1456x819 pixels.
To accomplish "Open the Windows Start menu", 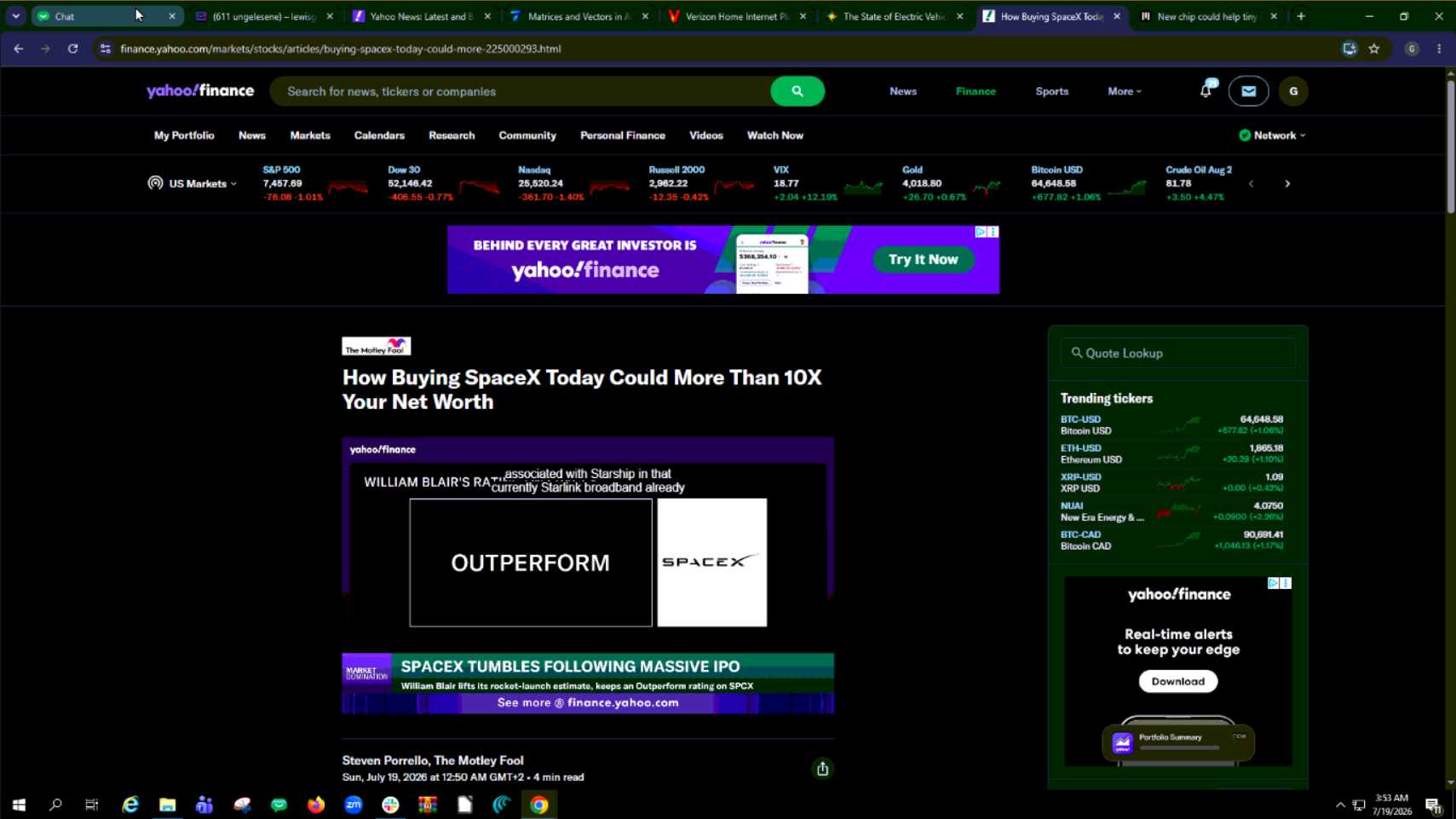I will tap(19, 805).
